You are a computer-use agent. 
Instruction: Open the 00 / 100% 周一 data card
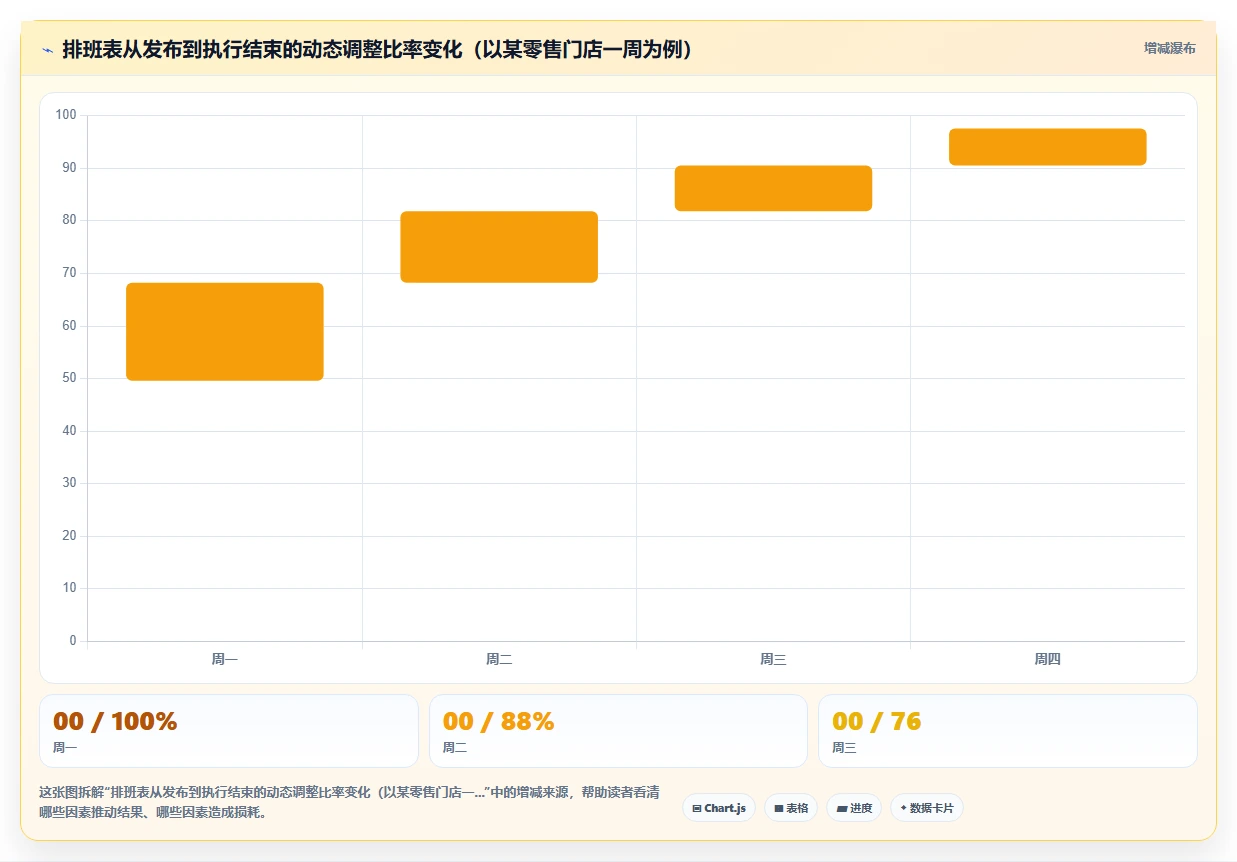pyautogui.click(x=228, y=731)
